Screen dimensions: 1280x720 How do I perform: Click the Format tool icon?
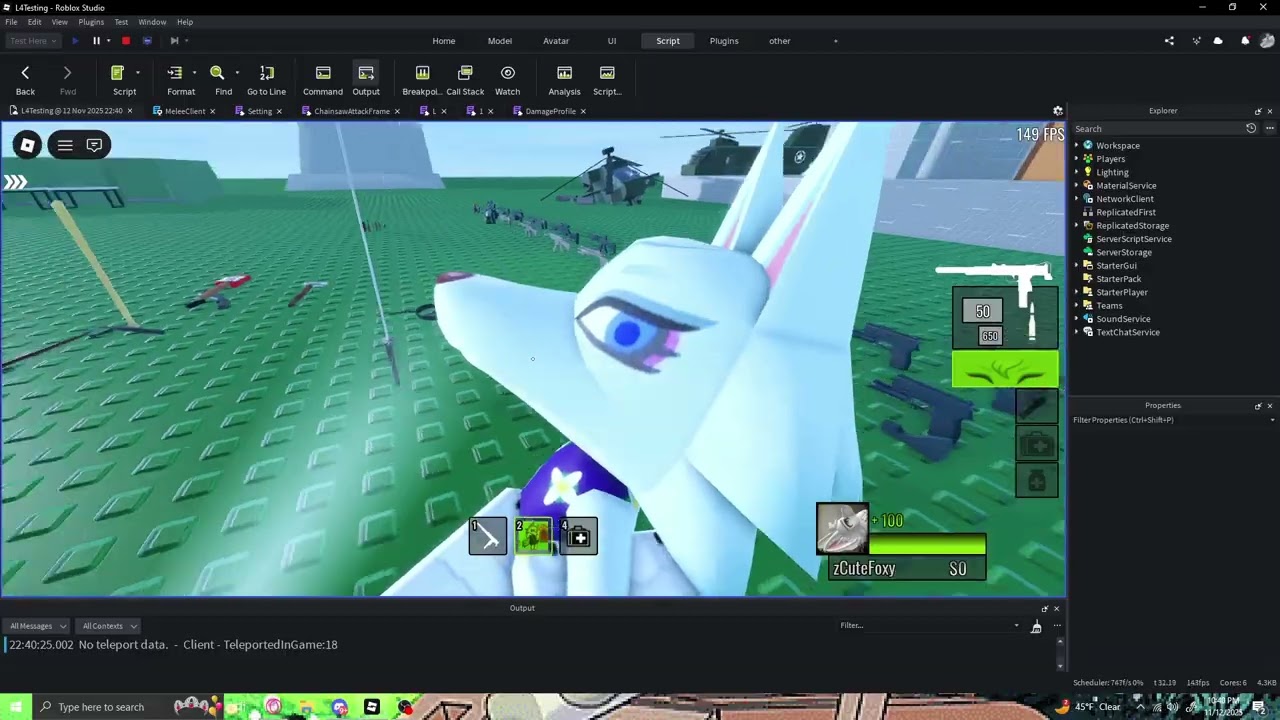point(175,73)
